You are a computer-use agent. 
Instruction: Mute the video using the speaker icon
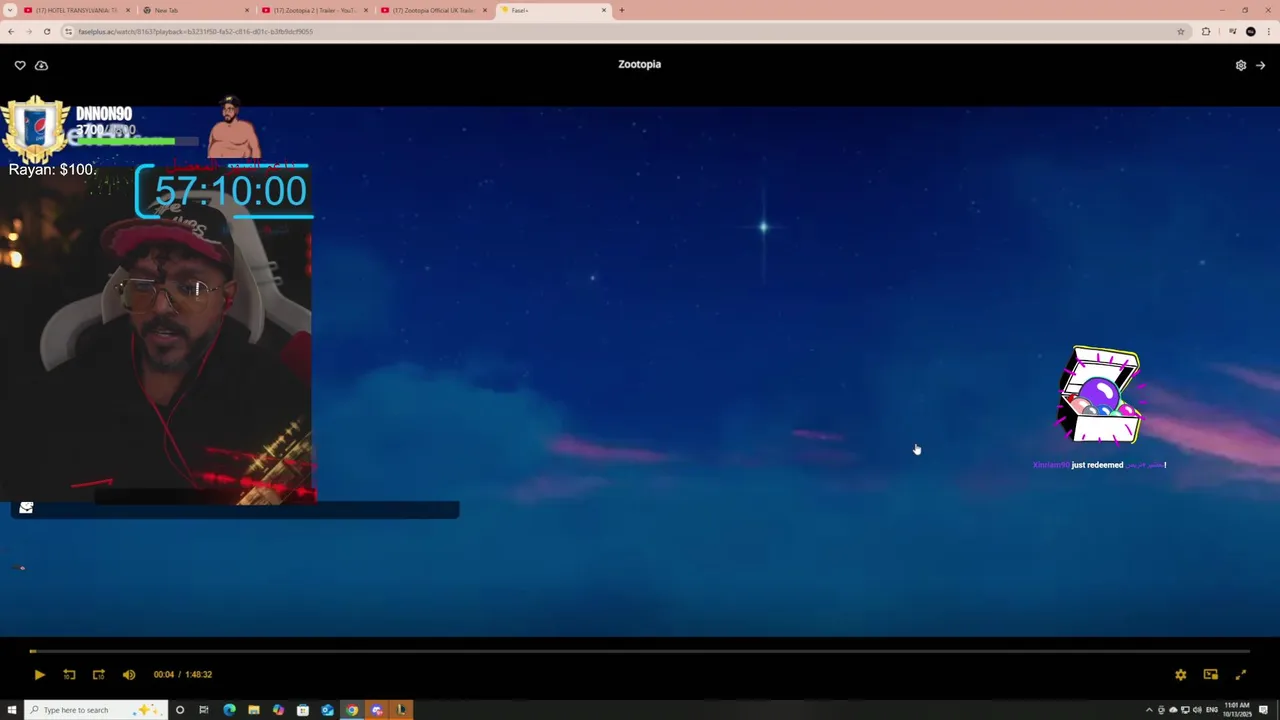point(129,675)
